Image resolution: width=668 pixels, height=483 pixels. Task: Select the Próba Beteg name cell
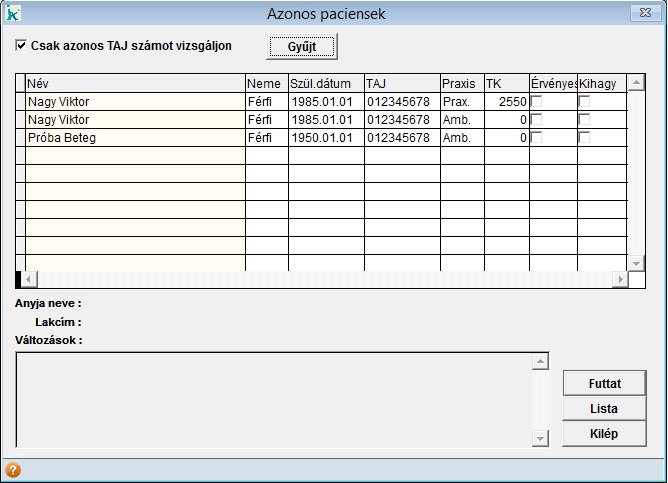pyautogui.click(x=134, y=138)
